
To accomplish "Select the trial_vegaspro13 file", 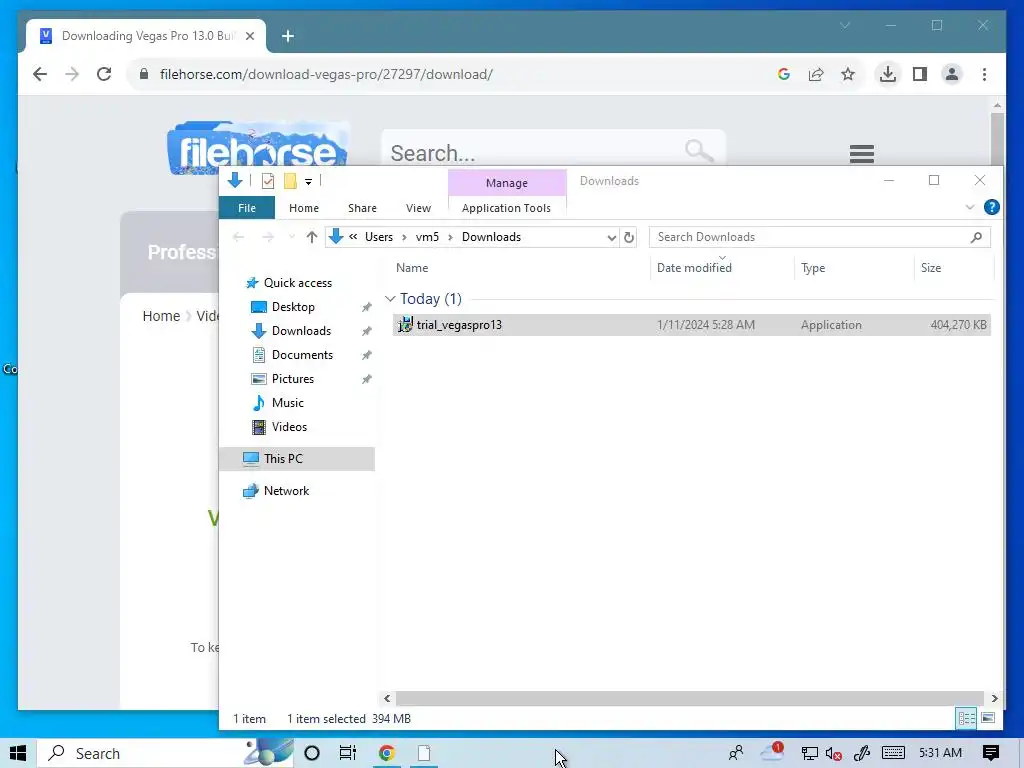I will coord(692,325).
